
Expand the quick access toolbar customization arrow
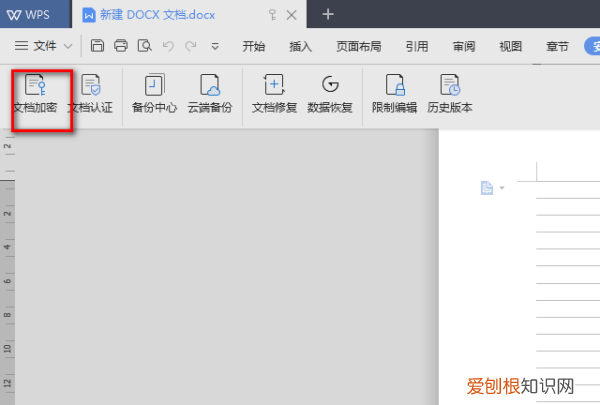(215, 47)
